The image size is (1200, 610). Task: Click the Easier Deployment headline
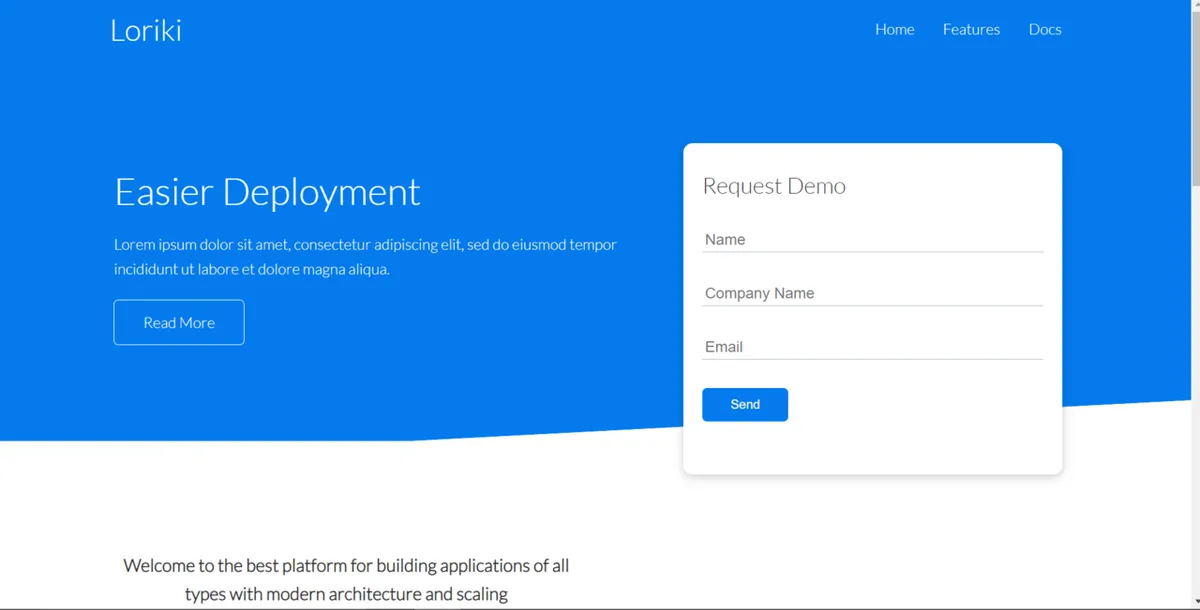coord(266,192)
